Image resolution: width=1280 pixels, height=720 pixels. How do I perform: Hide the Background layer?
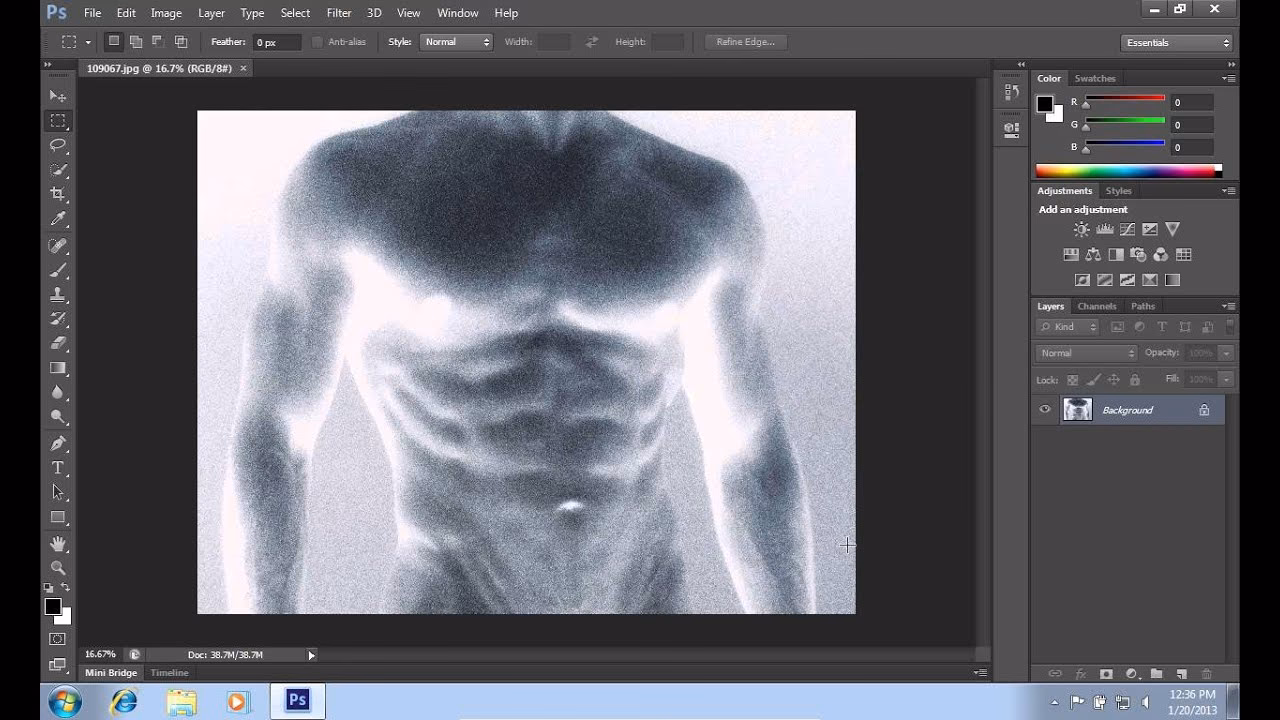[1044, 409]
